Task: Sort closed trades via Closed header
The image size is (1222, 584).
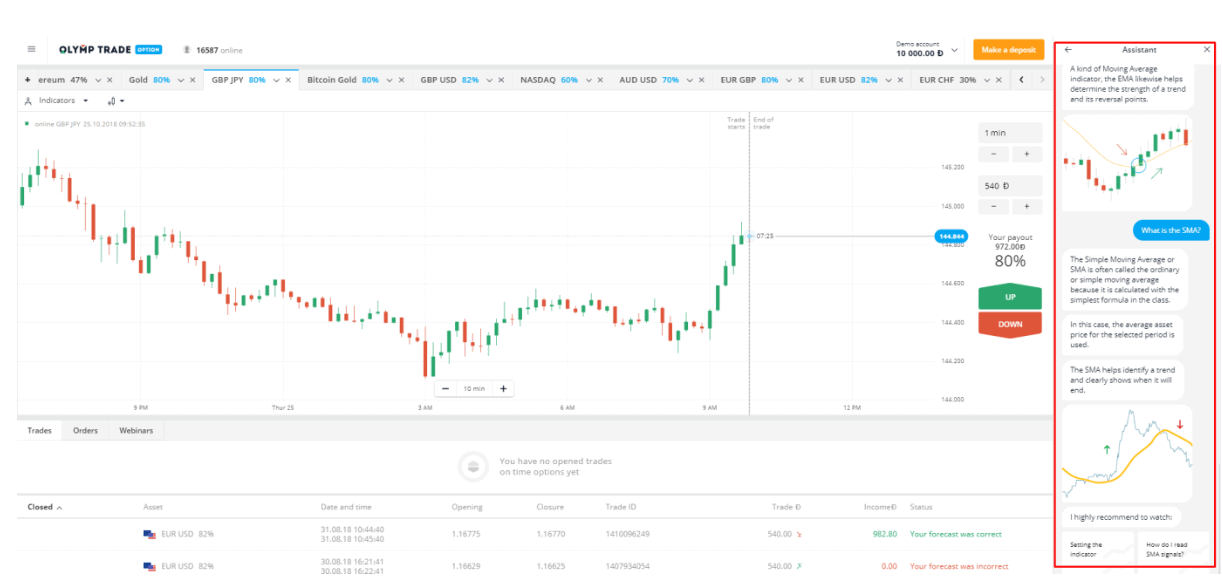Action: tap(45, 507)
